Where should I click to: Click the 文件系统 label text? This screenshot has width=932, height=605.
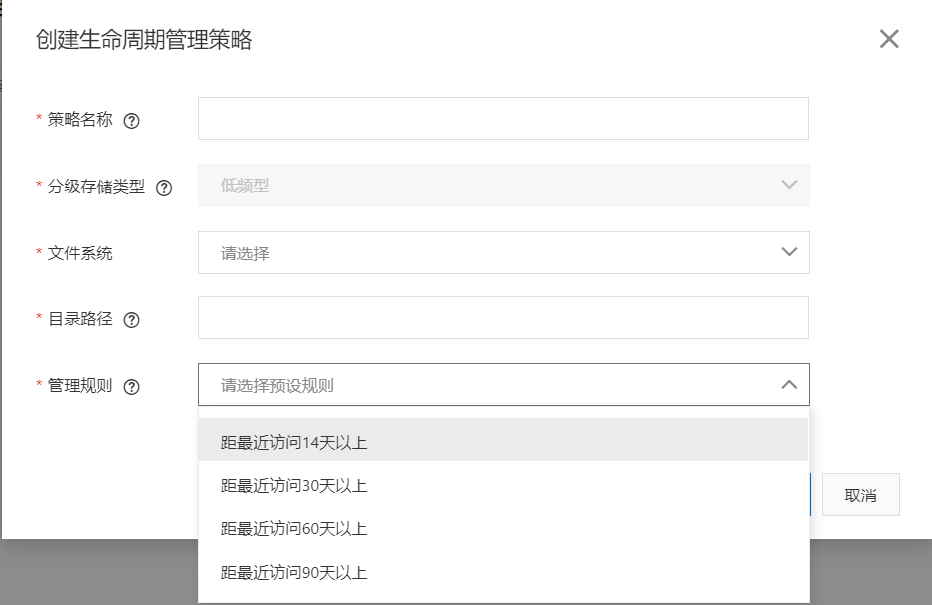click(80, 253)
